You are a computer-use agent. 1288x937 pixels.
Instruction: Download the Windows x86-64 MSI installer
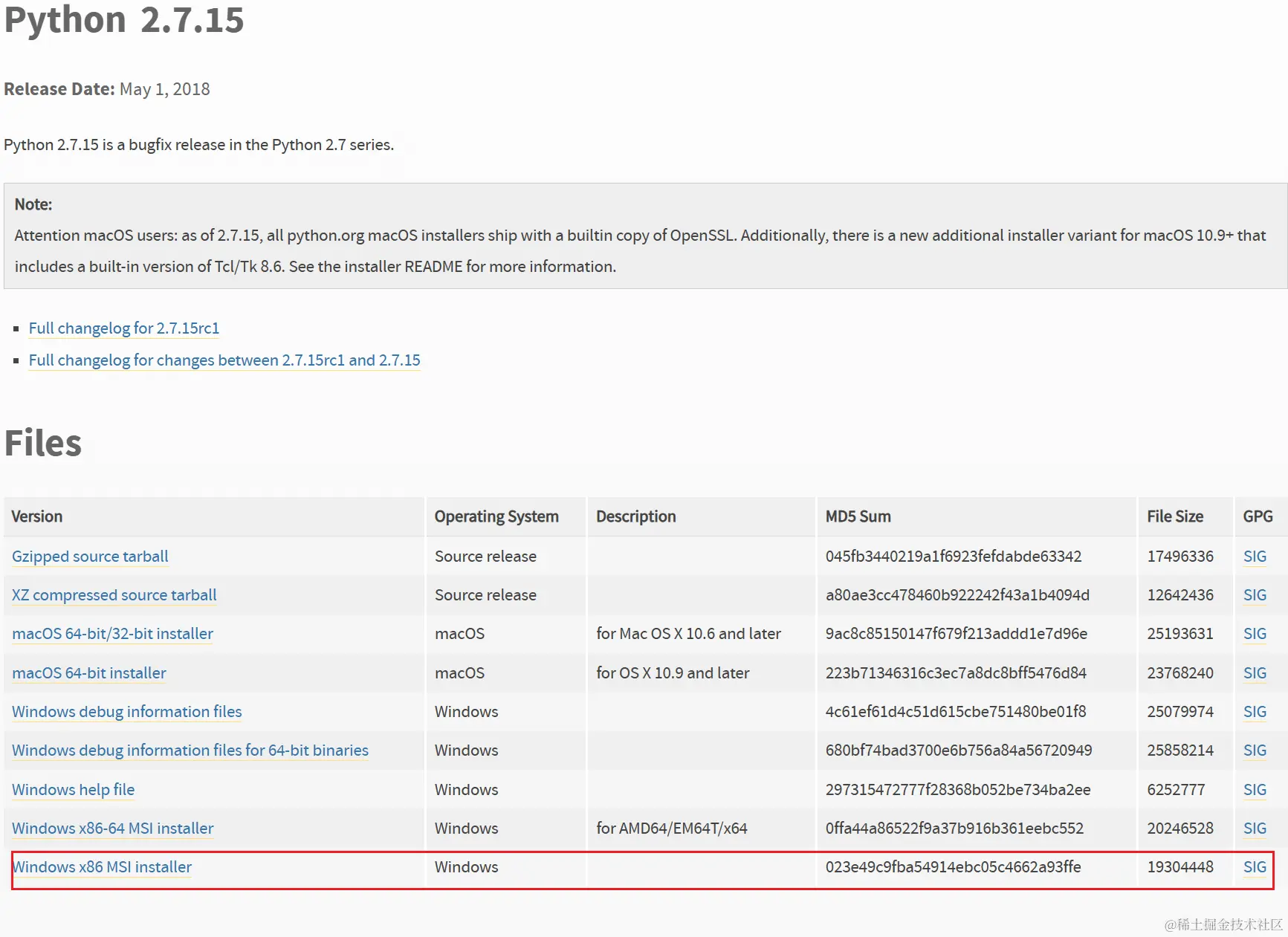point(111,828)
